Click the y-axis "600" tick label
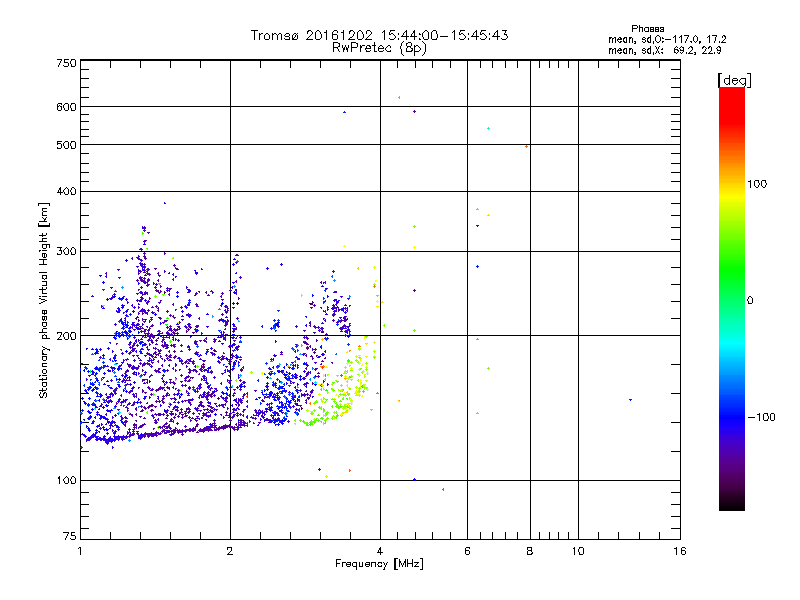The height and width of the screenshot is (600, 800). coord(66,107)
